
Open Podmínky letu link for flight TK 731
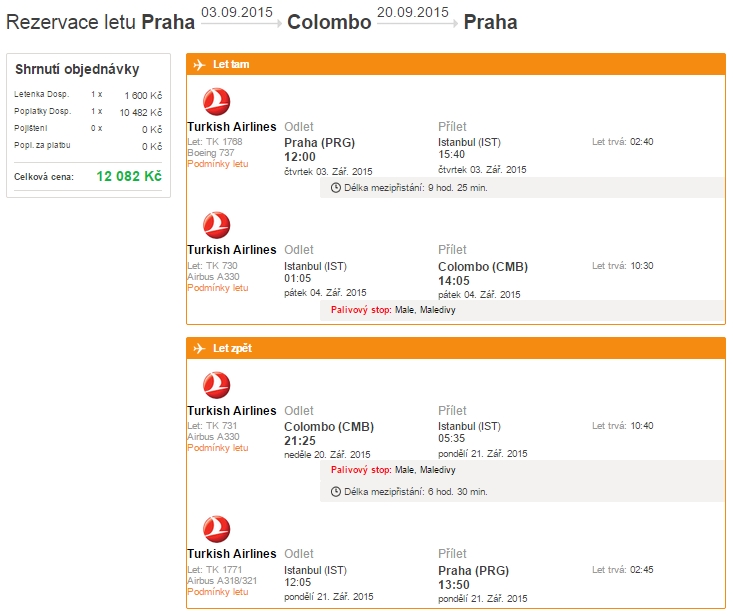click(218, 448)
